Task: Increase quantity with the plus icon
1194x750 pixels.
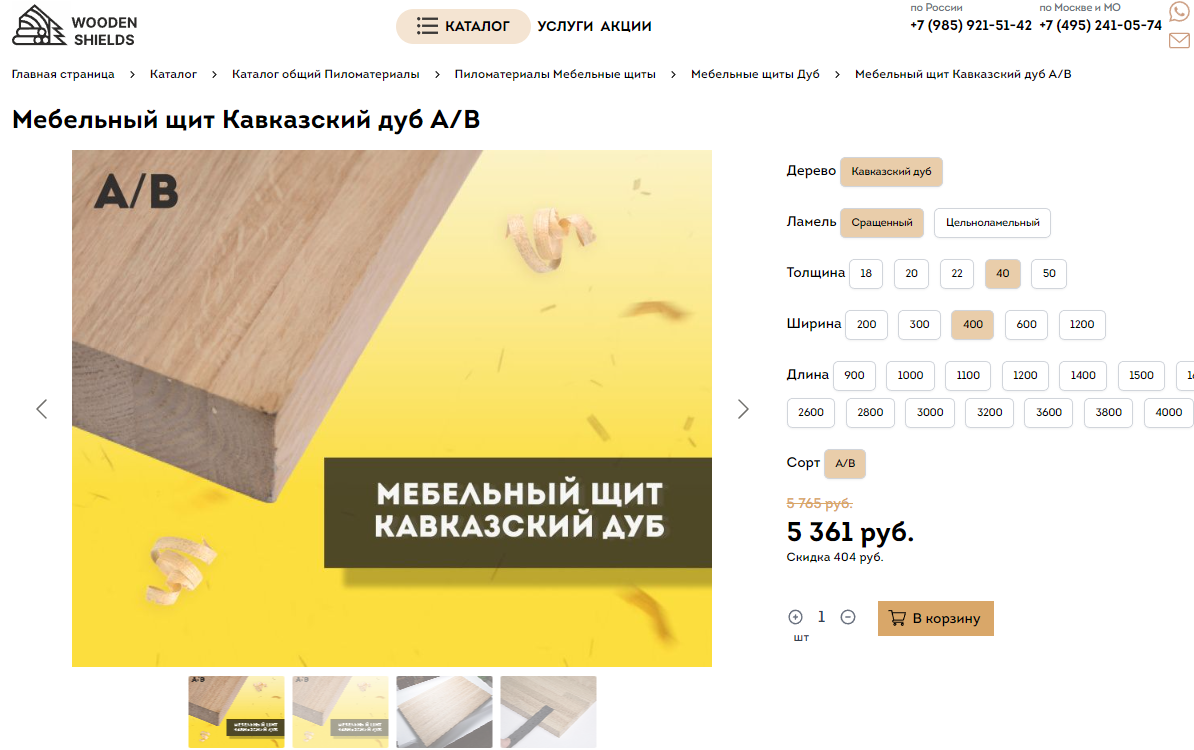Action: (x=795, y=617)
